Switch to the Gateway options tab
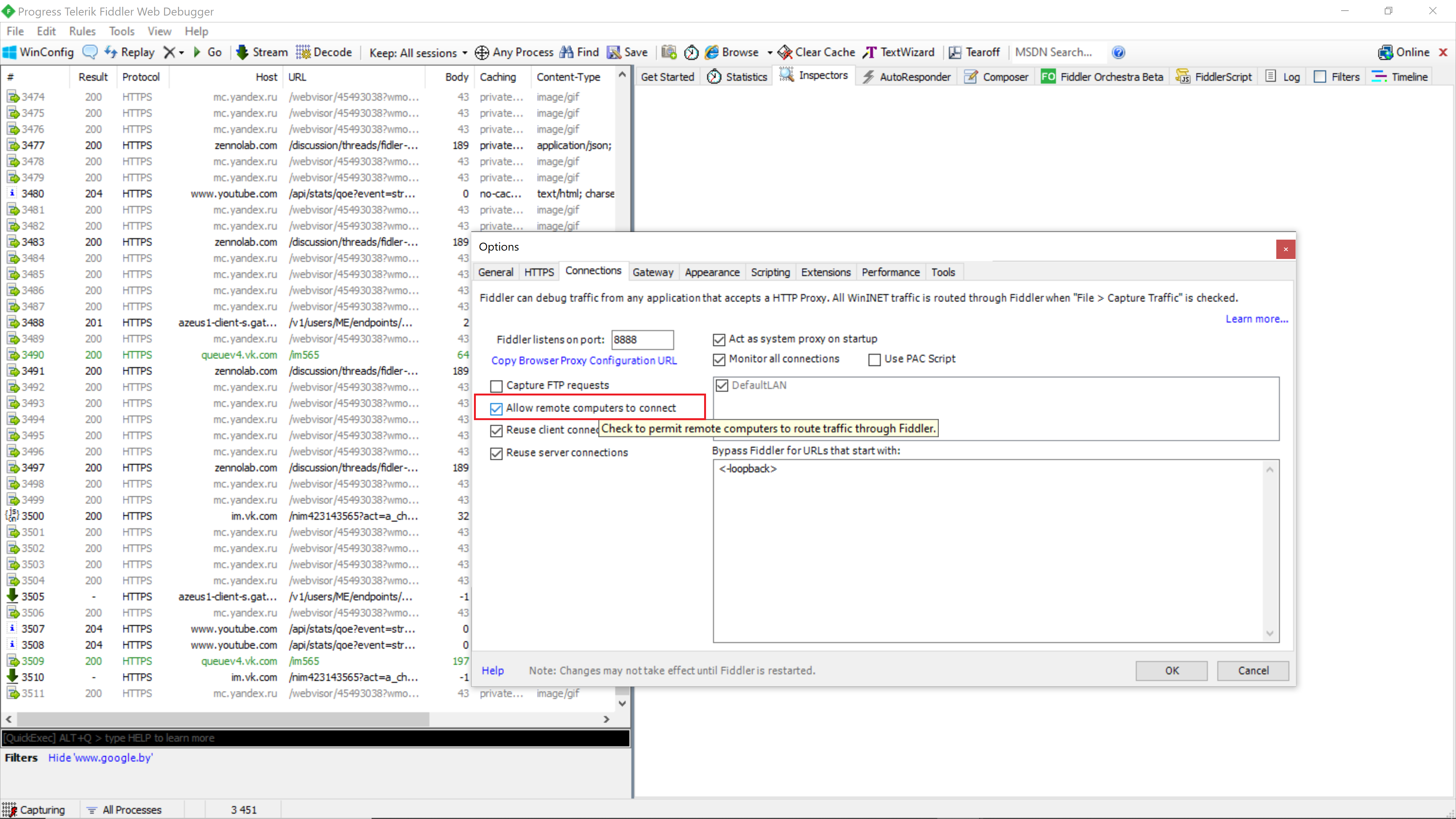 pyautogui.click(x=653, y=272)
